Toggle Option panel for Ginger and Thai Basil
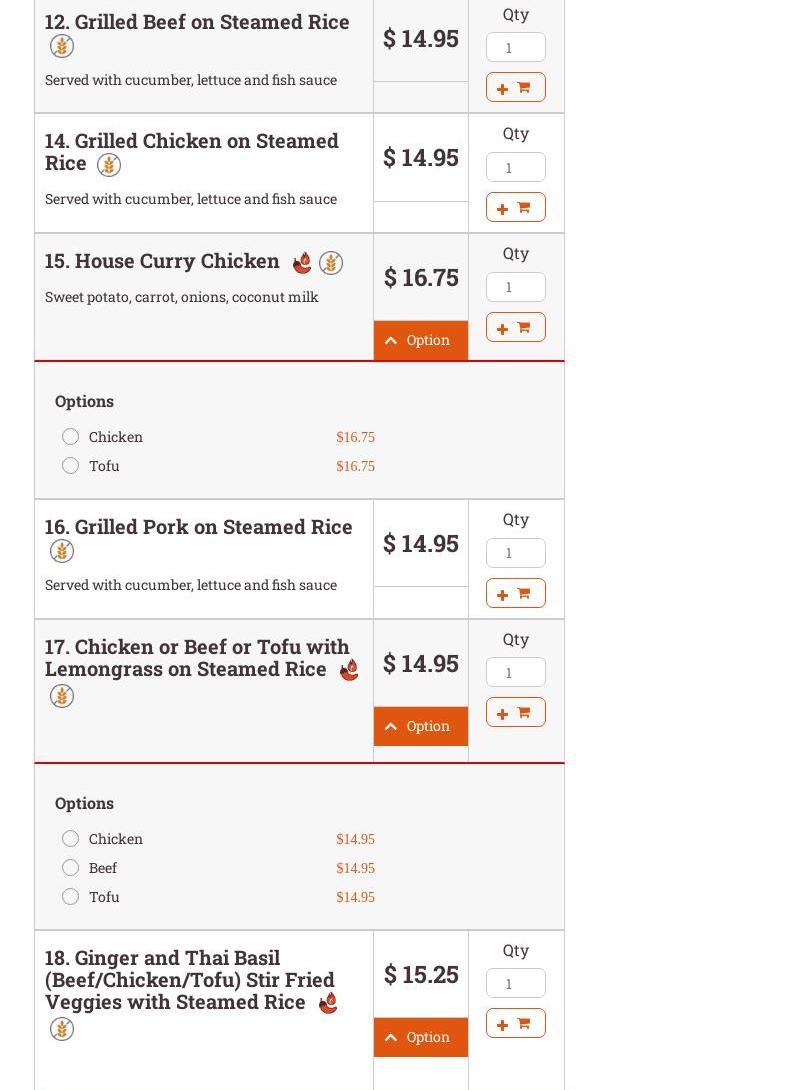Viewport: 785px width, 1090px height. pos(420,1037)
